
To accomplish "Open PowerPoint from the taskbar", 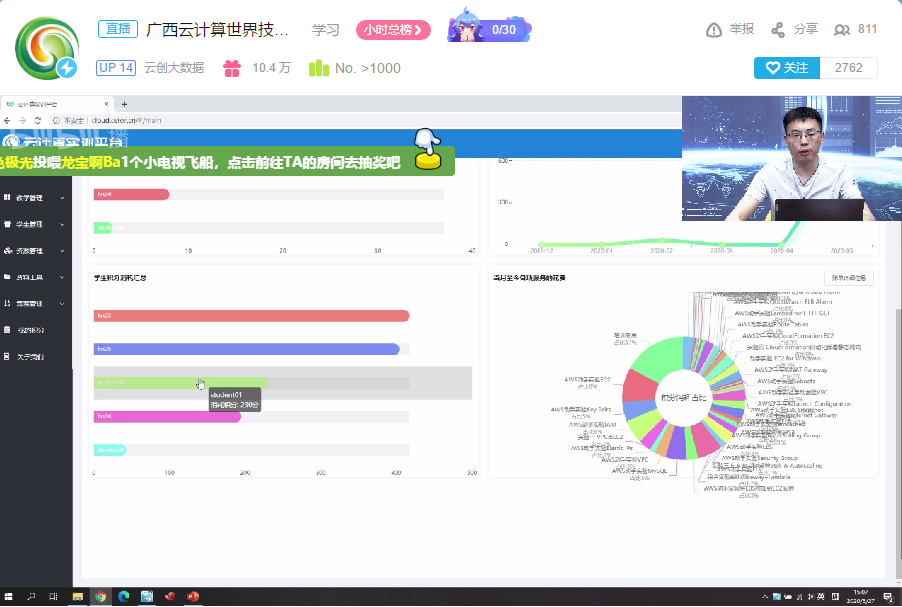I will click(x=193, y=597).
